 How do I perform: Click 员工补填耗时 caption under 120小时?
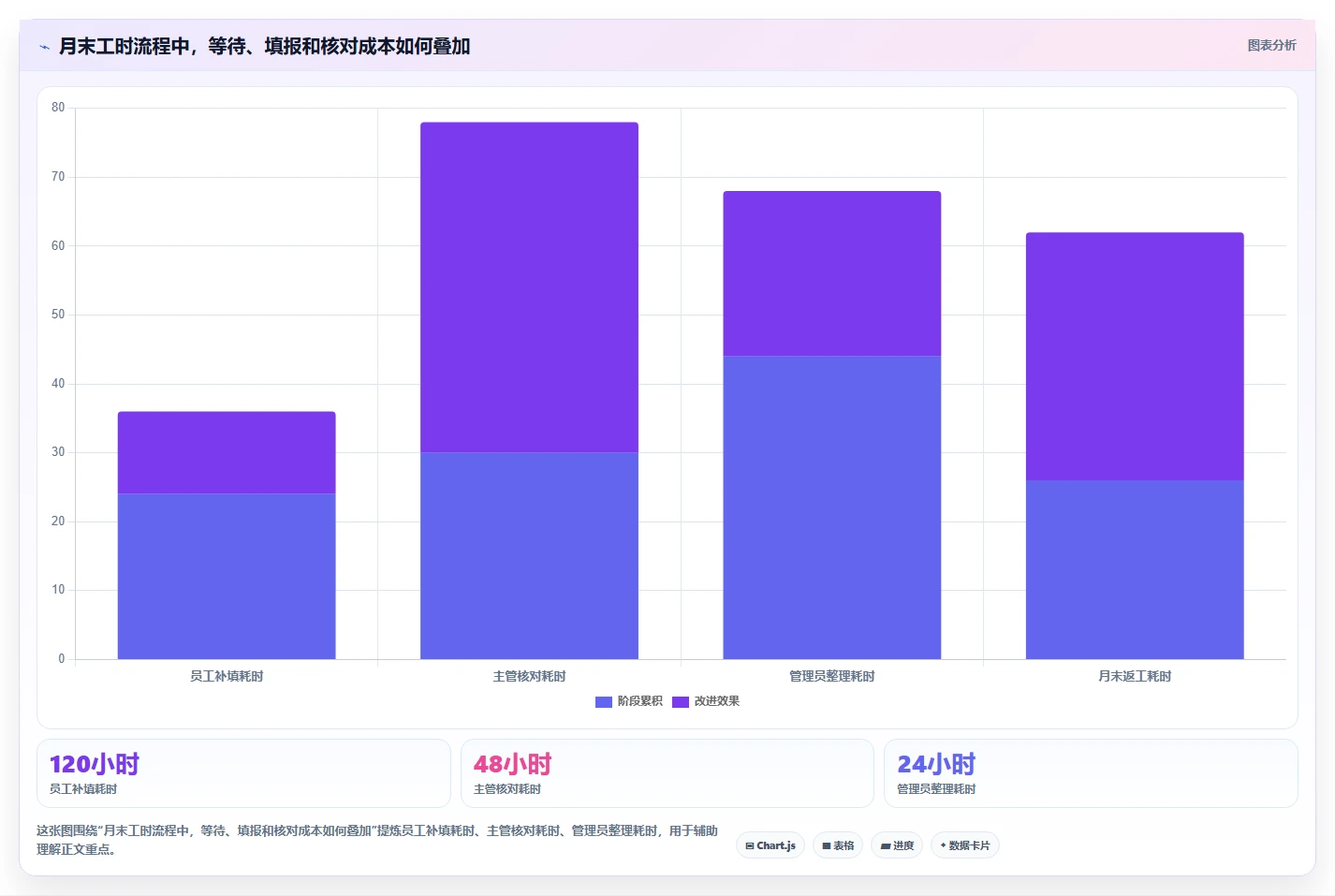click(83, 789)
